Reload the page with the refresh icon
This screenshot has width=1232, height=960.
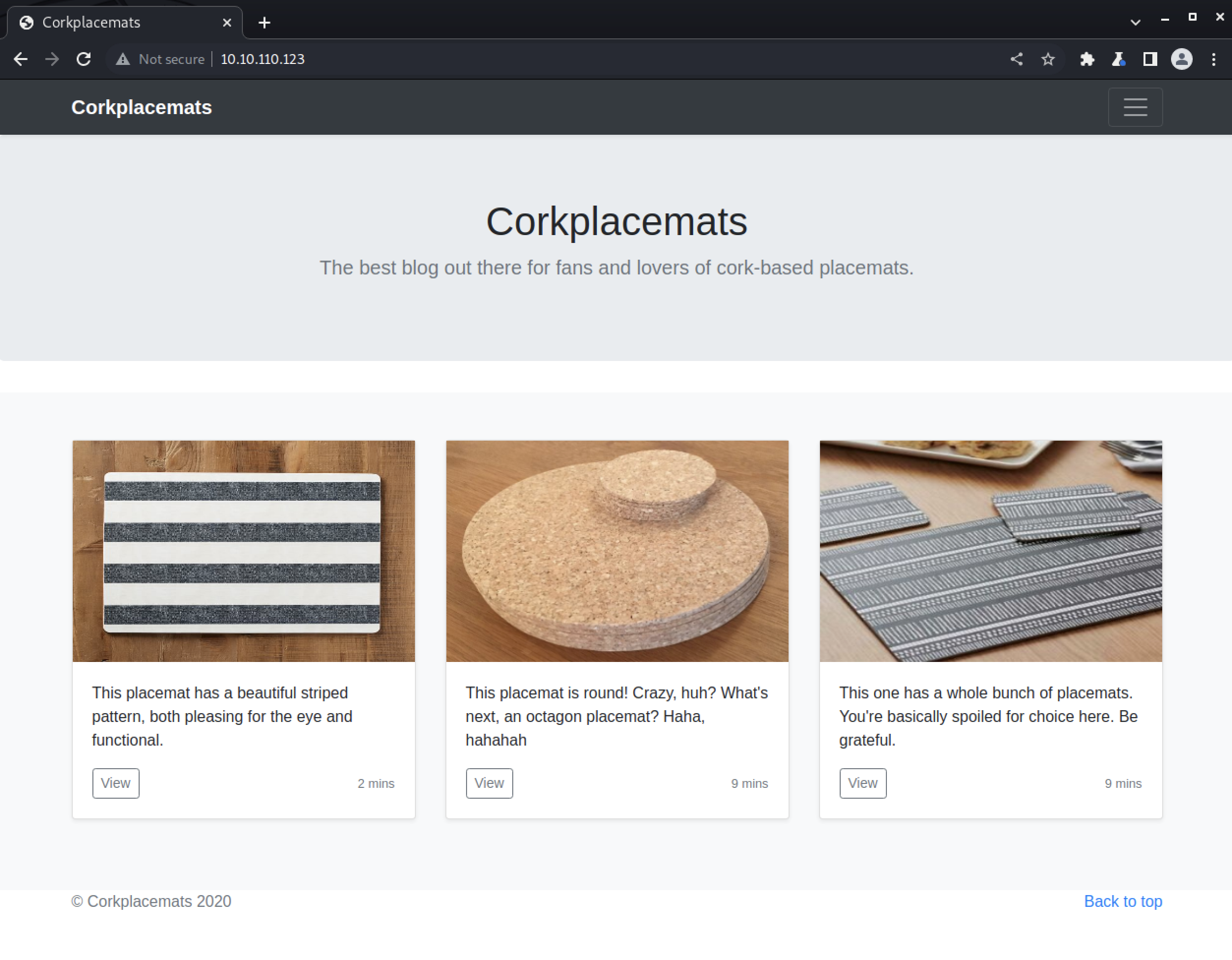(84, 59)
